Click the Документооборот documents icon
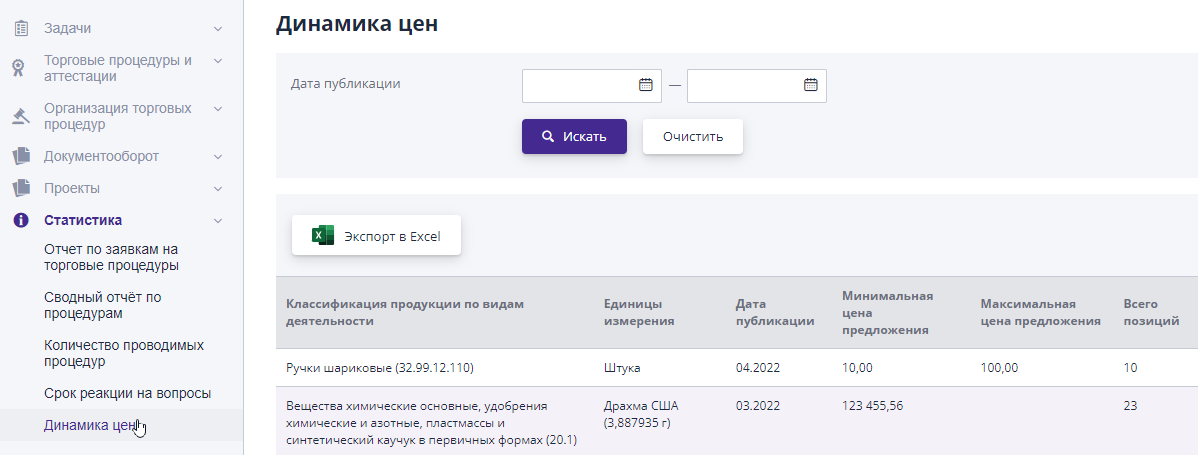The height and width of the screenshot is (455, 1201). [x=20, y=156]
